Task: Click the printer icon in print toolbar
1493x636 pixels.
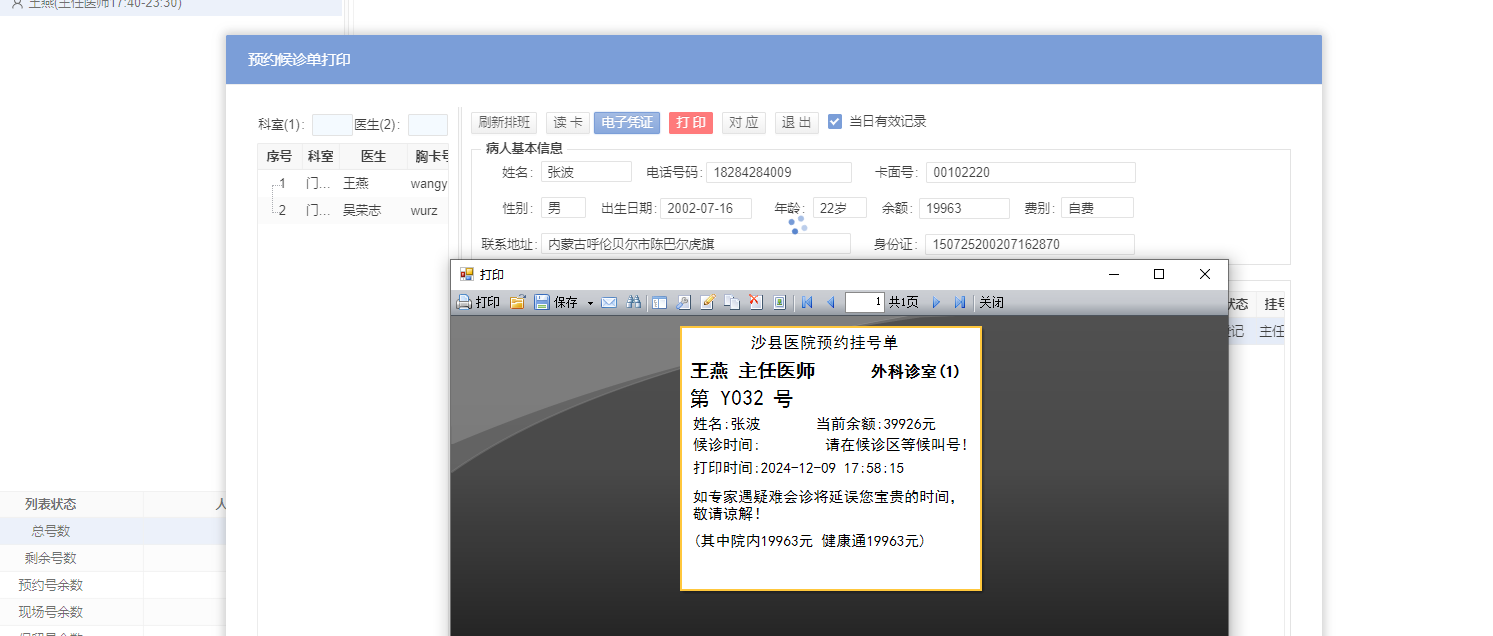Action: click(464, 302)
